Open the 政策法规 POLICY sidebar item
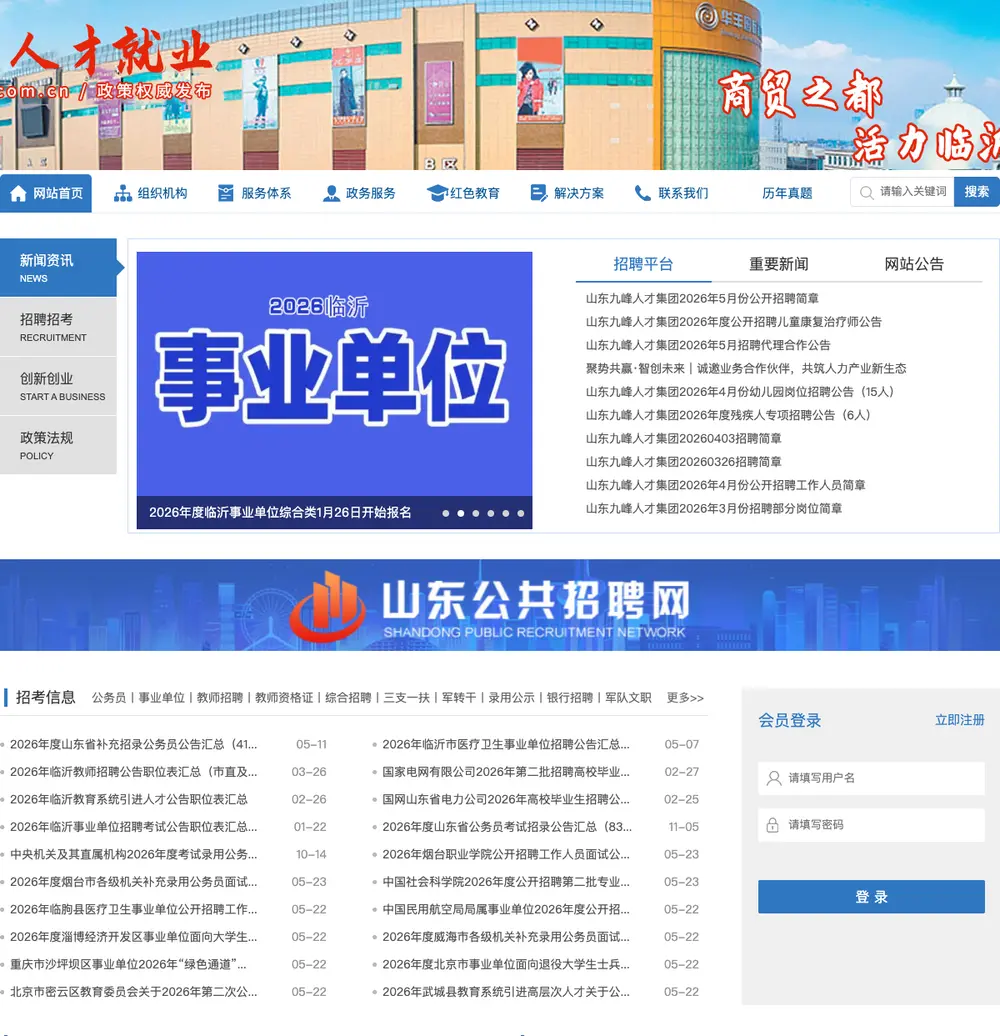Screen dimensions: 1000x1036 tap(58, 445)
